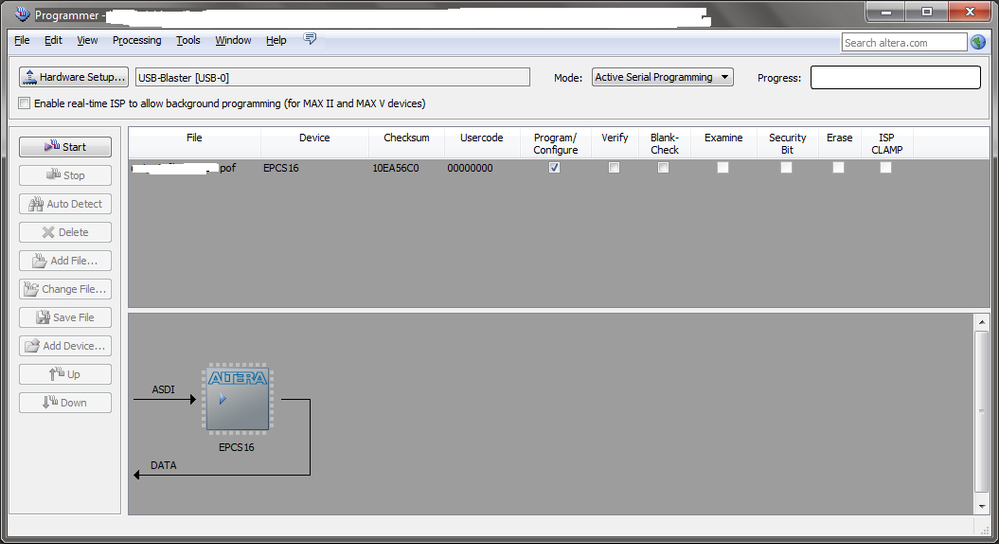Click the Change File button
The height and width of the screenshot is (544, 999).
click(x=65, y=289)
